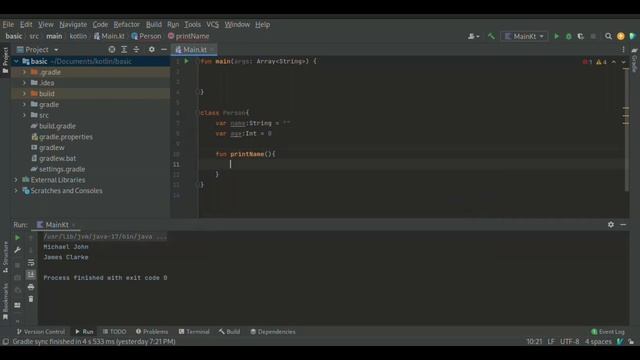
Task: Open the Tools menu
Action: 192,24
